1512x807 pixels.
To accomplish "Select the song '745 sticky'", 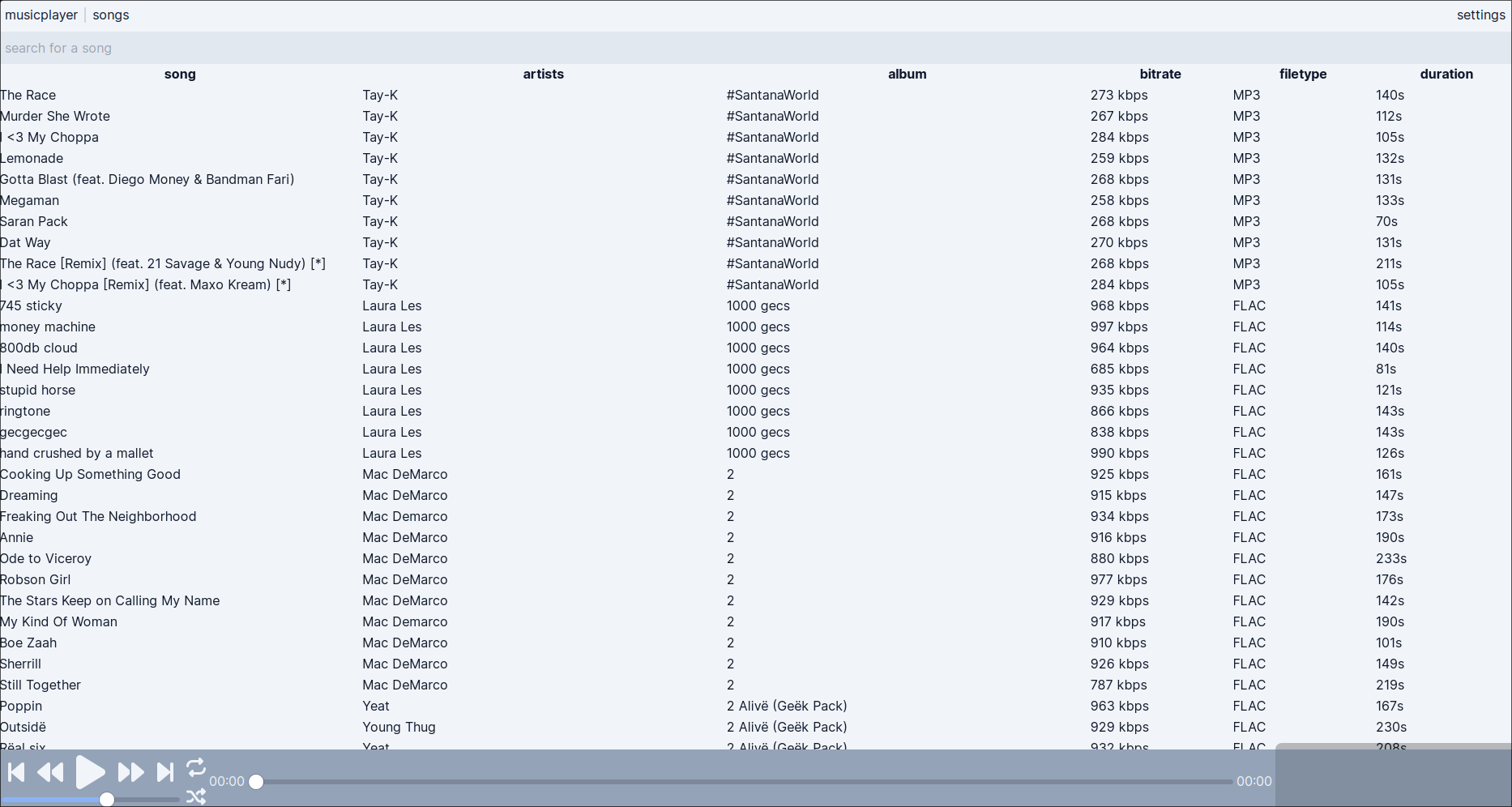I will (x=31, y=305).
